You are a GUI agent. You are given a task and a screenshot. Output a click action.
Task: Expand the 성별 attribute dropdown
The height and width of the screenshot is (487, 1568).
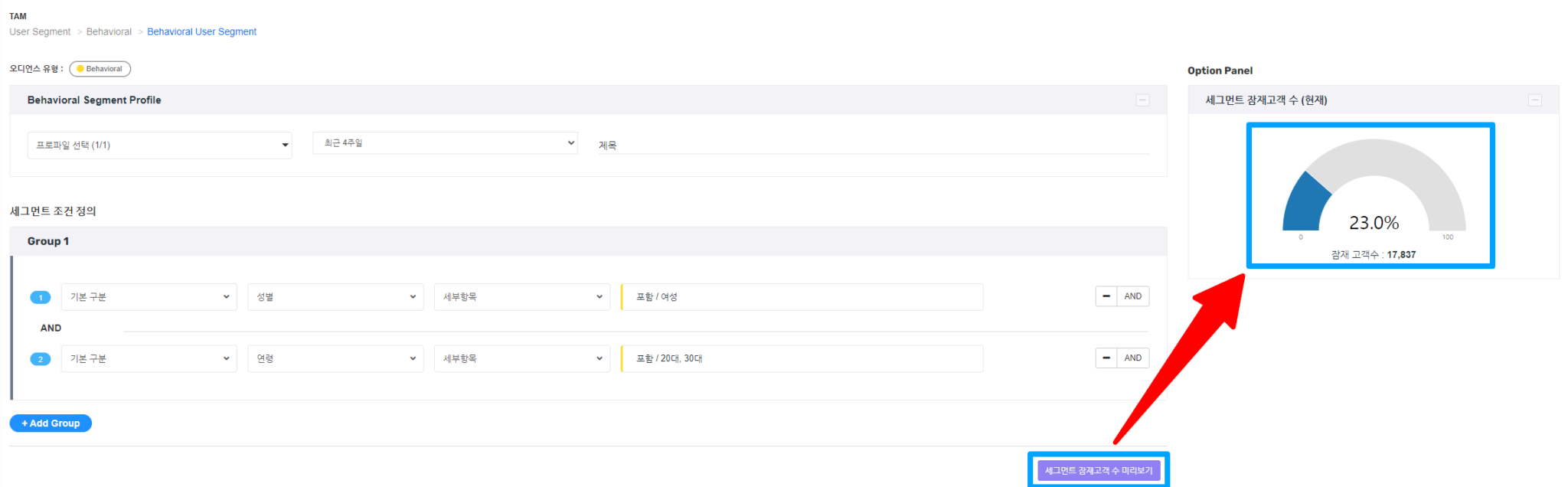click(x=335, y=297)
